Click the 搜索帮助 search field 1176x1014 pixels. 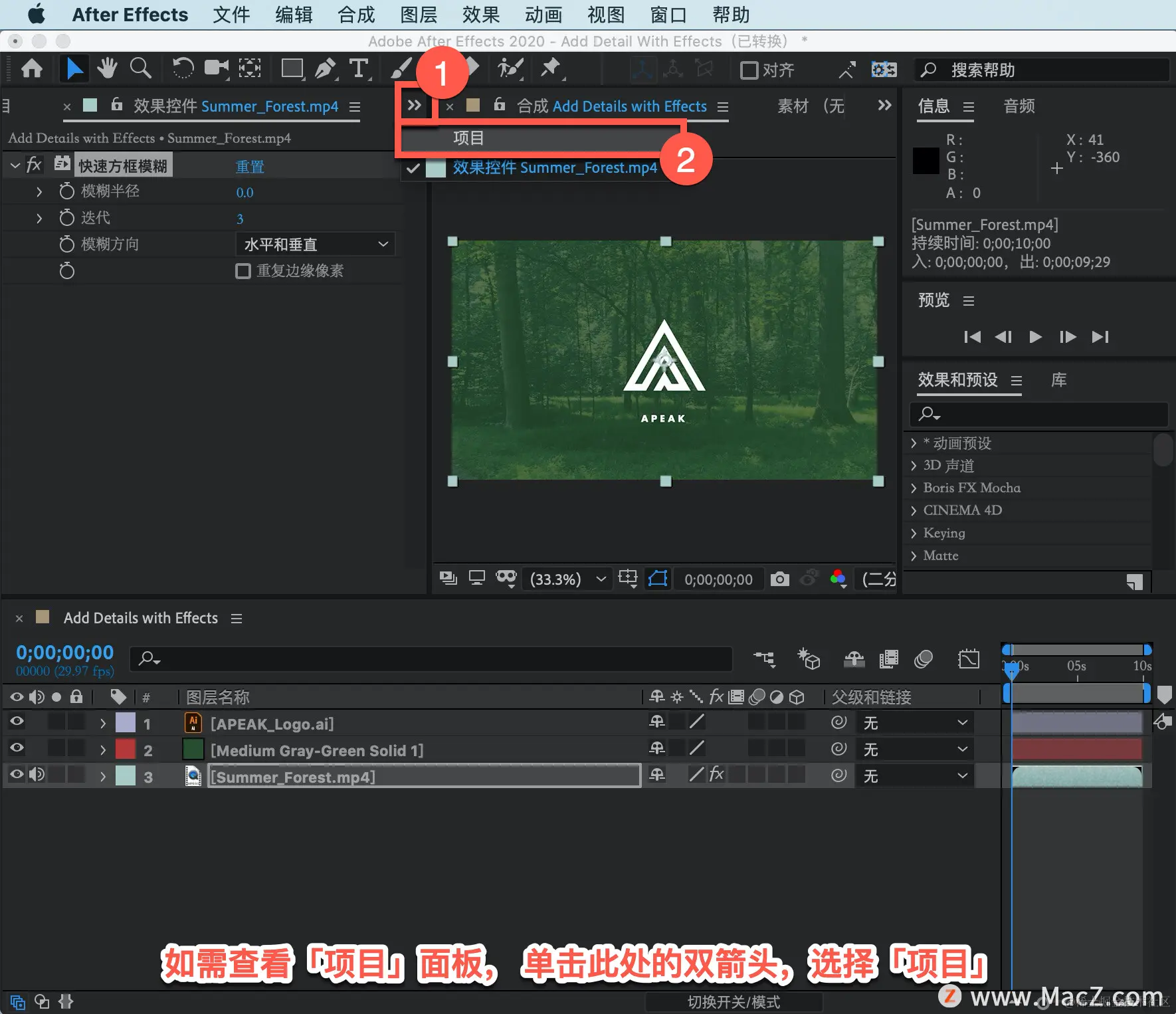coord(1041,70)
